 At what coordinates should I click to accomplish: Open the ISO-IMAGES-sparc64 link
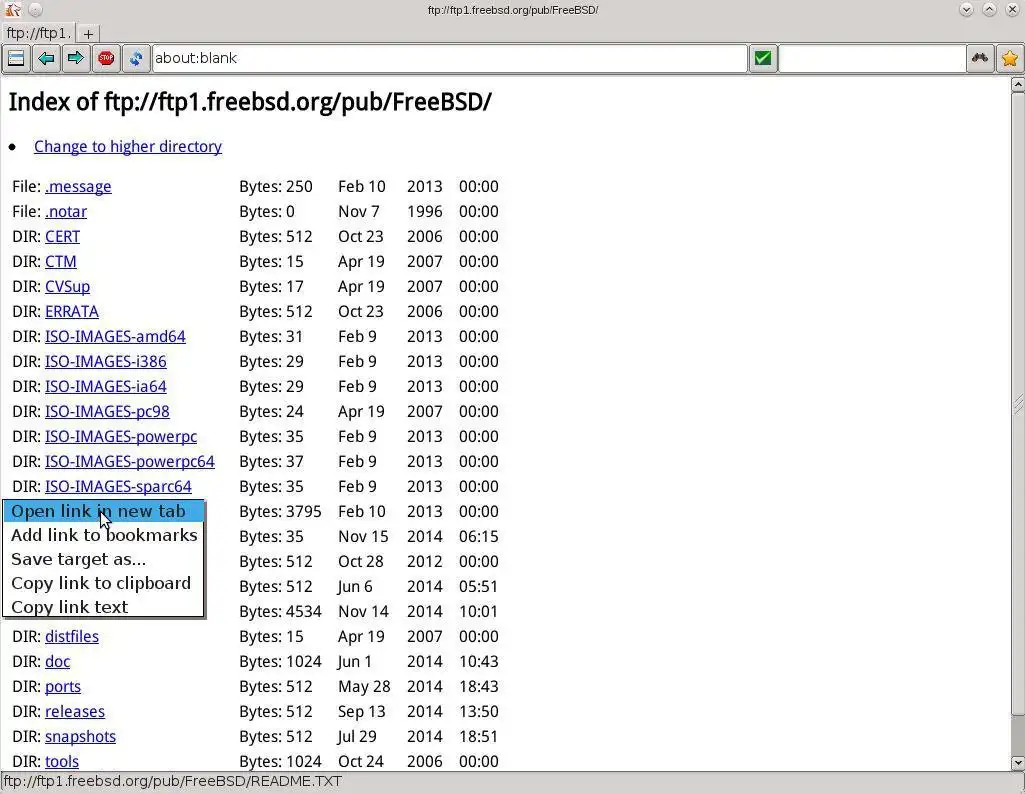(x=118, y=487)
